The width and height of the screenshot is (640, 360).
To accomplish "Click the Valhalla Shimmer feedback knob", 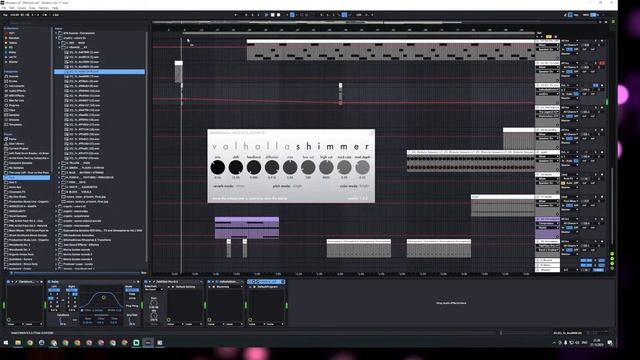I will pyautogui.click(x=254, y=167).
